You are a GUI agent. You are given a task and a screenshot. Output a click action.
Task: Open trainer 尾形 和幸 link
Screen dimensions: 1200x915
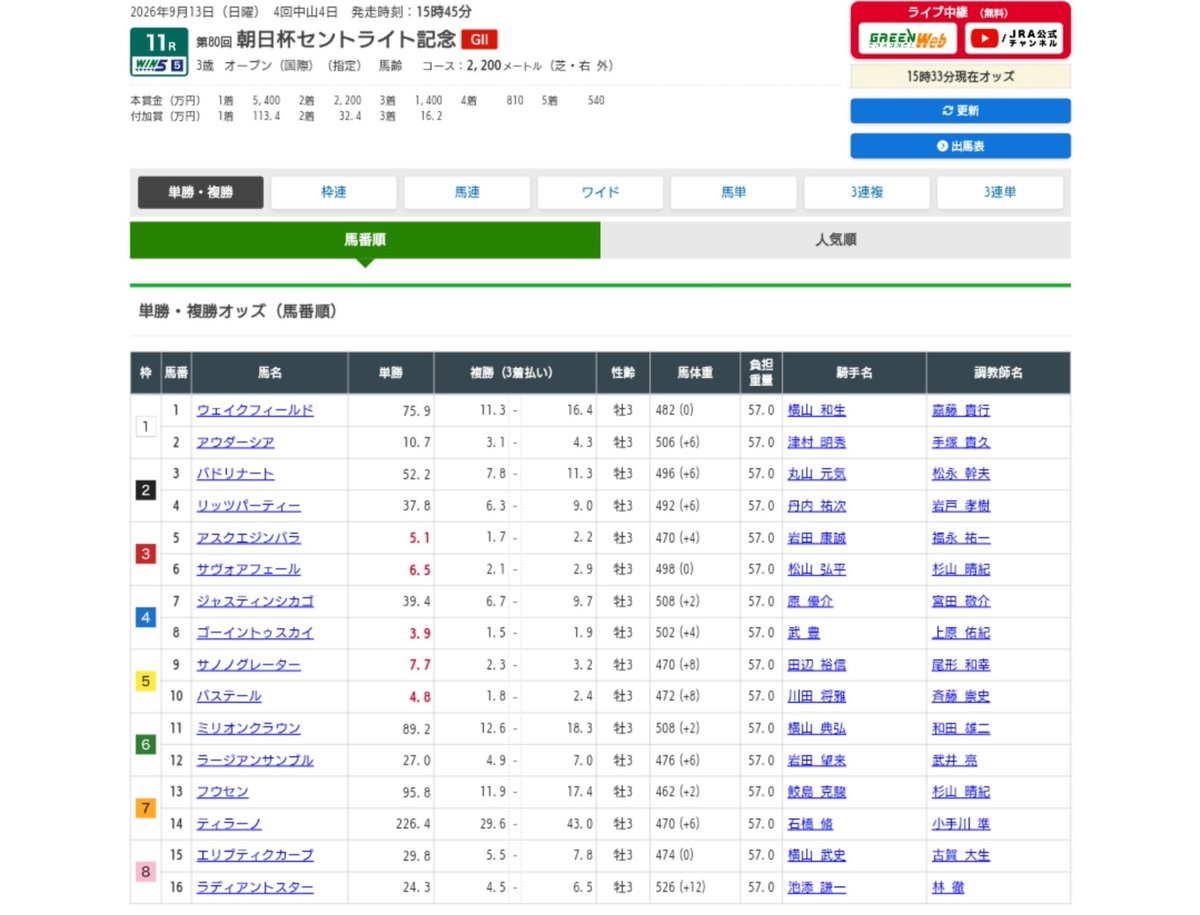click(x=961, y=665)
